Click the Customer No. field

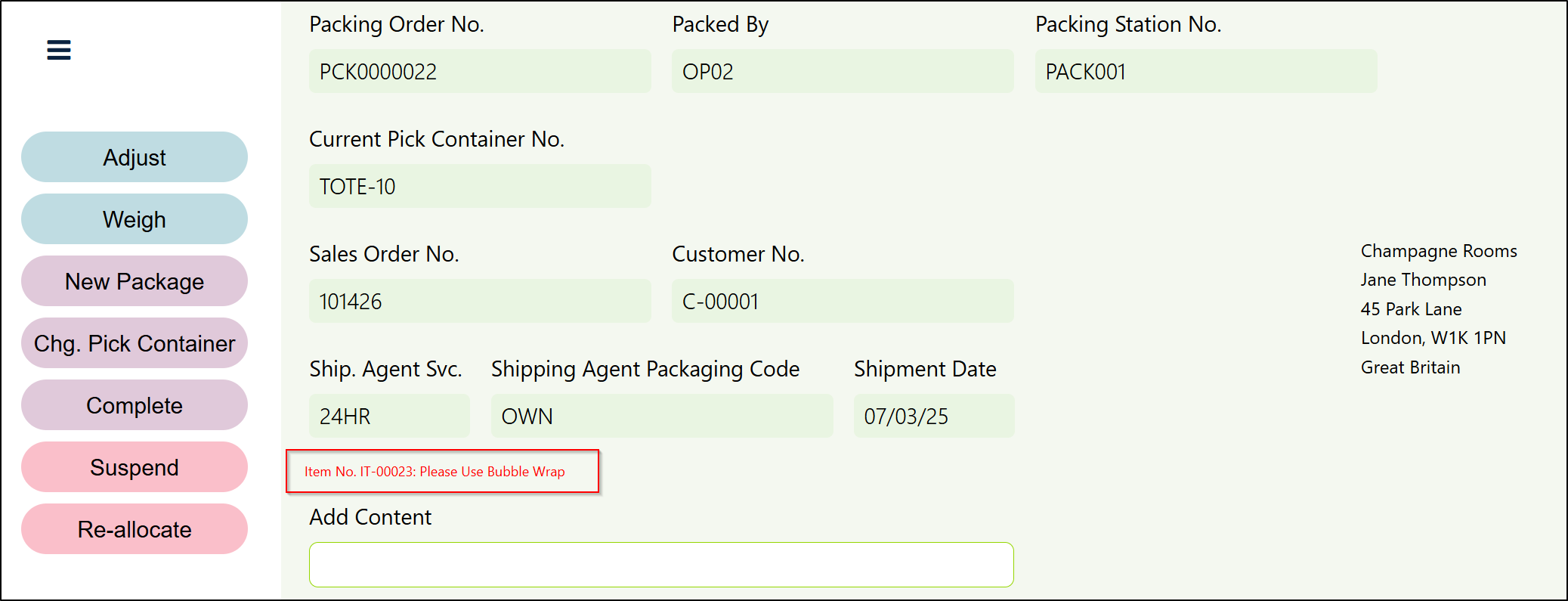coord(843,302)
